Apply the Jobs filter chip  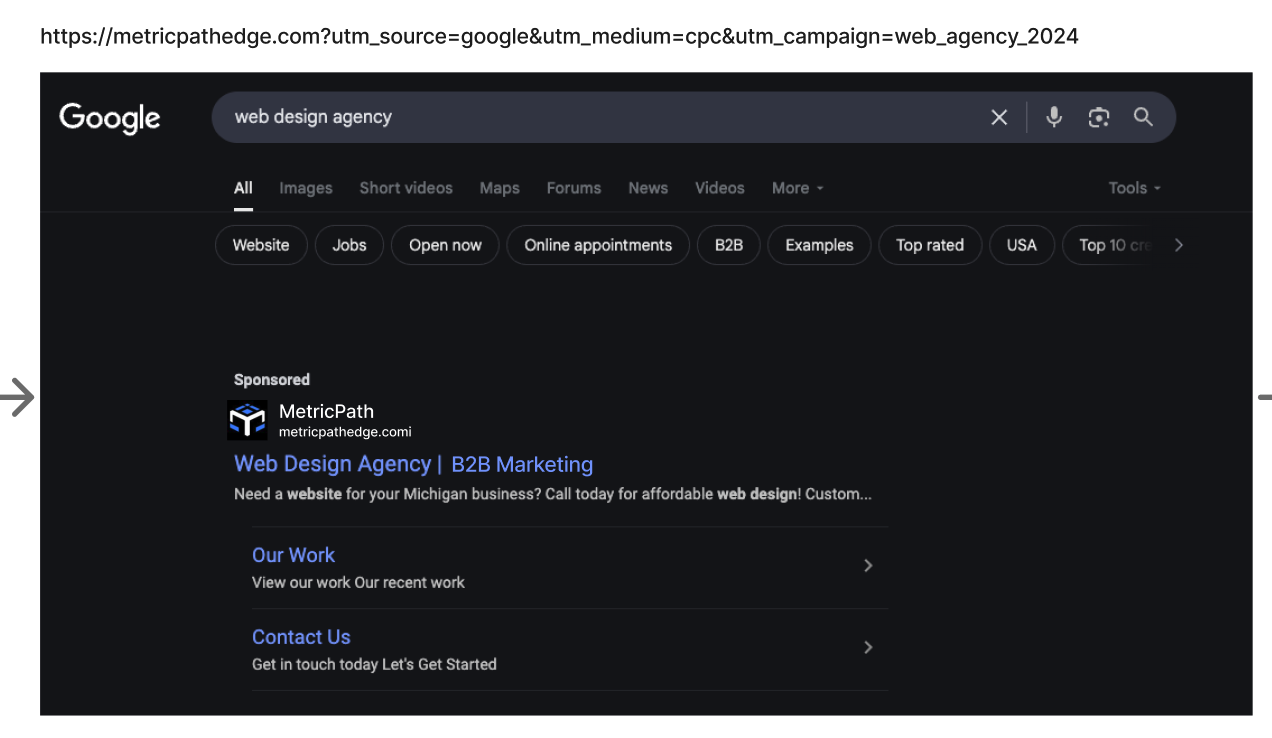pos(349,245)
